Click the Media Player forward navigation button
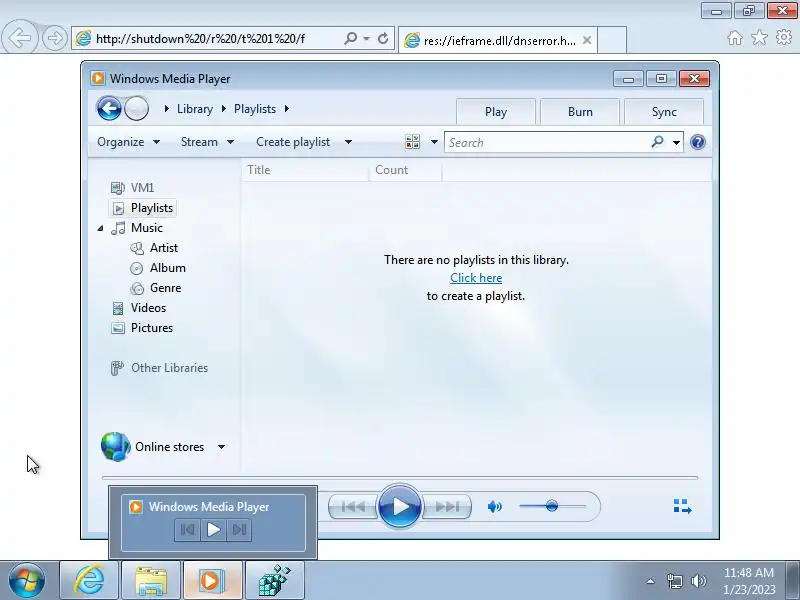The height and width of the screenshot is (600, 800). coord(136,109)
